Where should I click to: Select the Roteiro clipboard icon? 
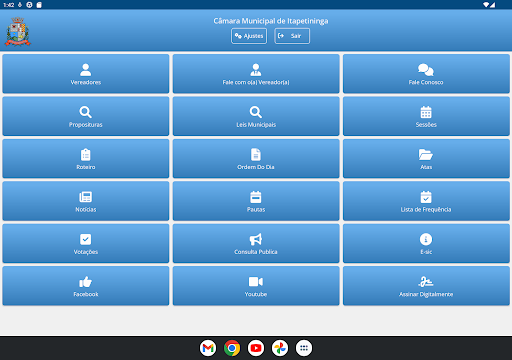[x=86, y=154]
